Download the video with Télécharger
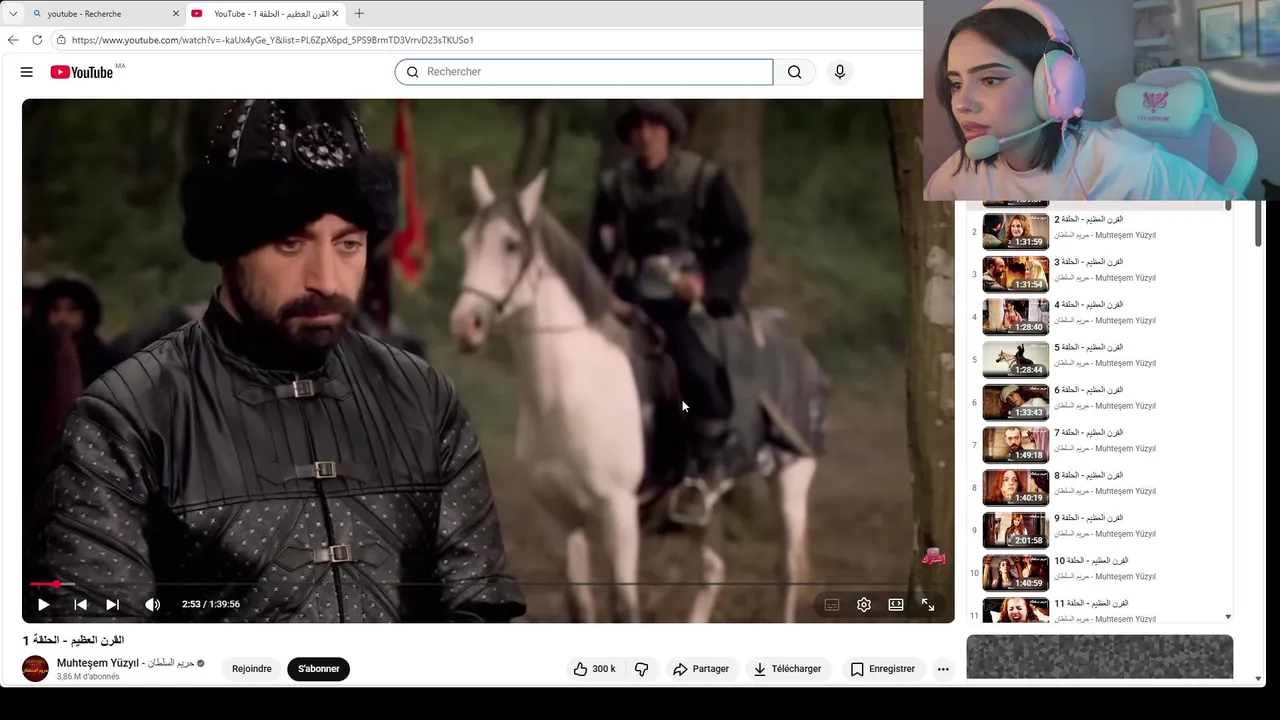Viewport: 1280px width, 720px height. click(x=787, y=669)
